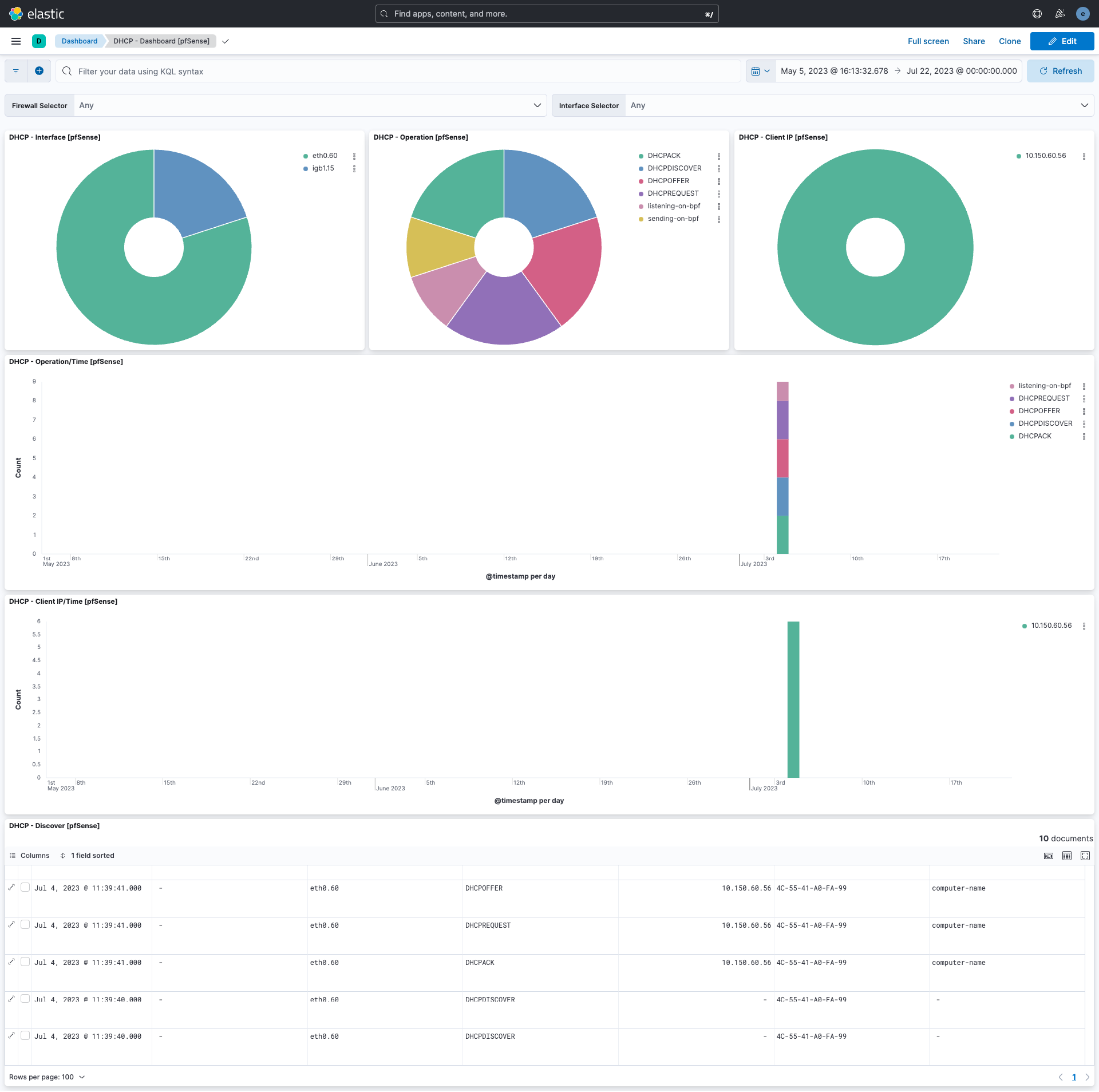Open the Help lifebuoy icon in top bar
The height and width of the screenshot is (1092, 1099).
[1037, 14]
